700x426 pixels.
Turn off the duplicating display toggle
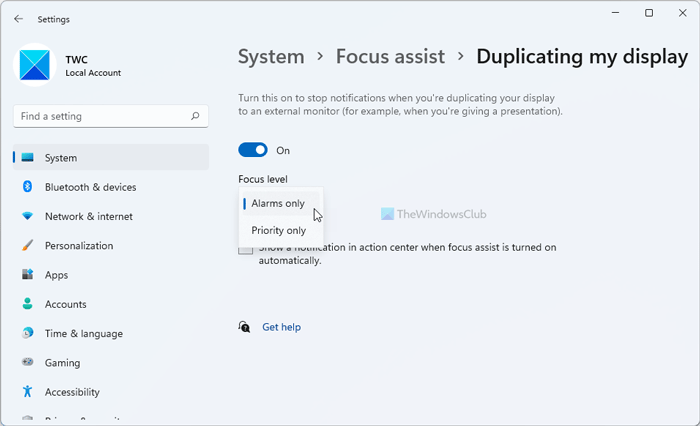(x=253, y=150)
